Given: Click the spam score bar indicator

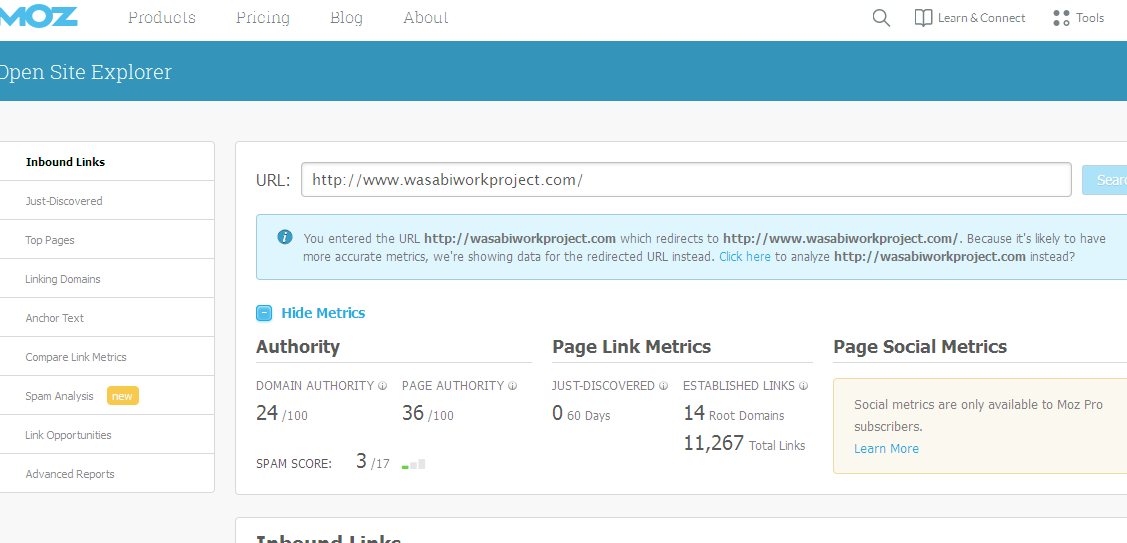Looking at the screenshot, I should point(413,464).
